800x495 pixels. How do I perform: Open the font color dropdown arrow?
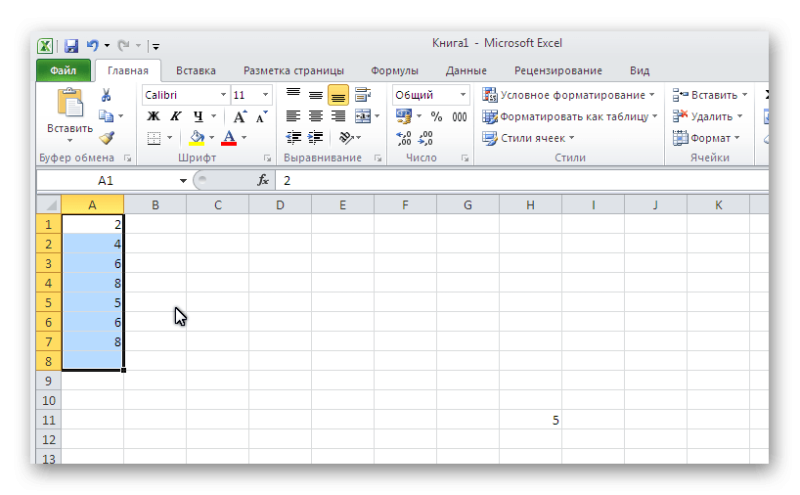pyautogui.click(x=244, y=138)
